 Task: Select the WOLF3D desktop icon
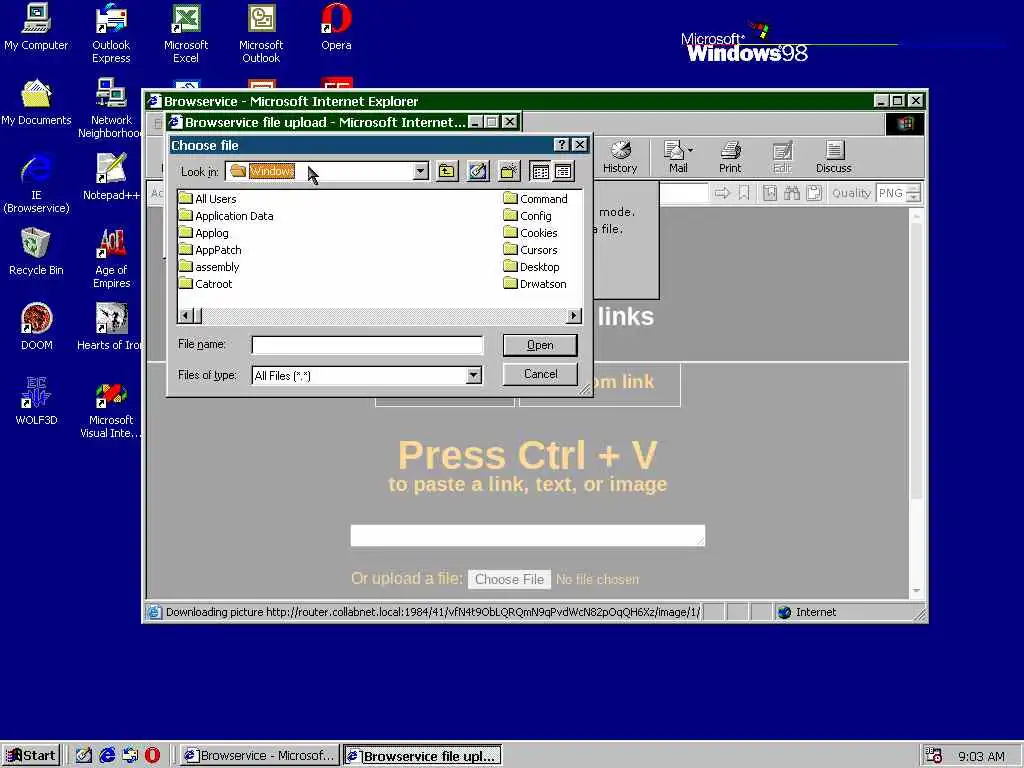tap(37, 402)
